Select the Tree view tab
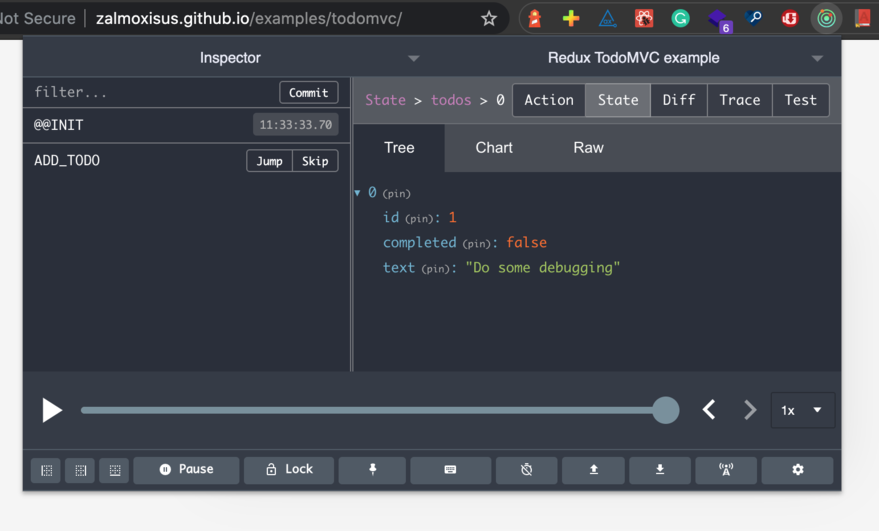This screenshot has width=879, height=531. point(399,148)
